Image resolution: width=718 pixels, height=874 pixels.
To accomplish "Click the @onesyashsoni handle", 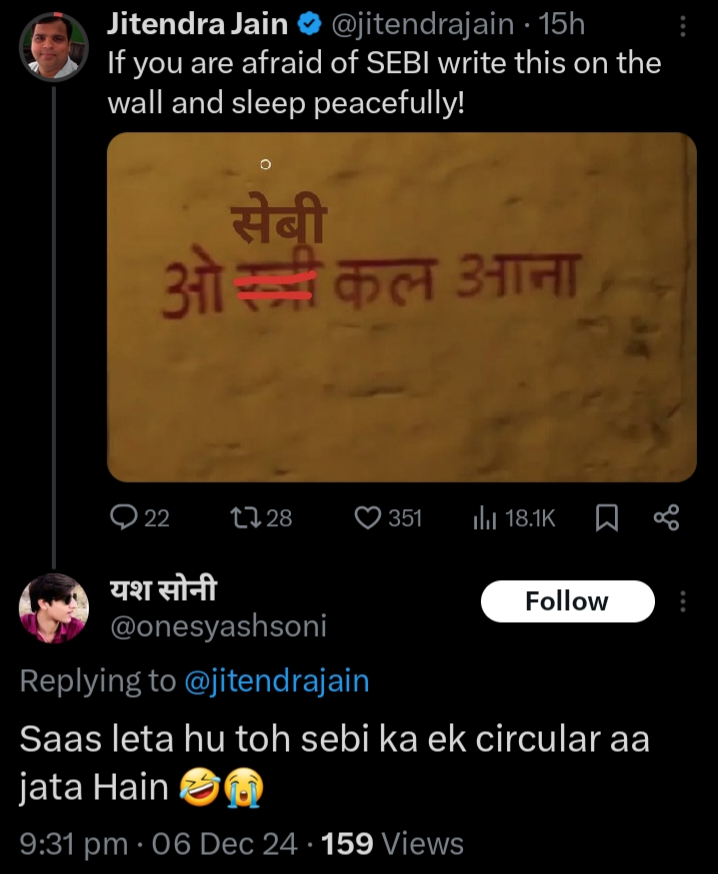I will pos(217,626).
